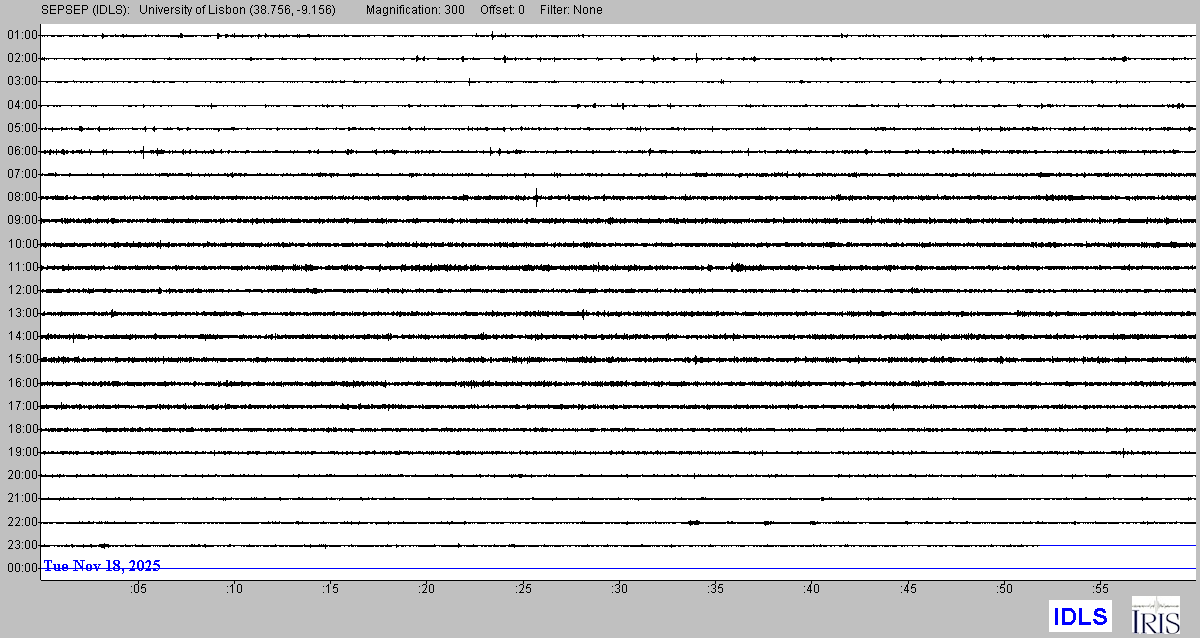
Task: Click the 00:00 hour row label
Action: pyautogui.click(x=21, y=568)
